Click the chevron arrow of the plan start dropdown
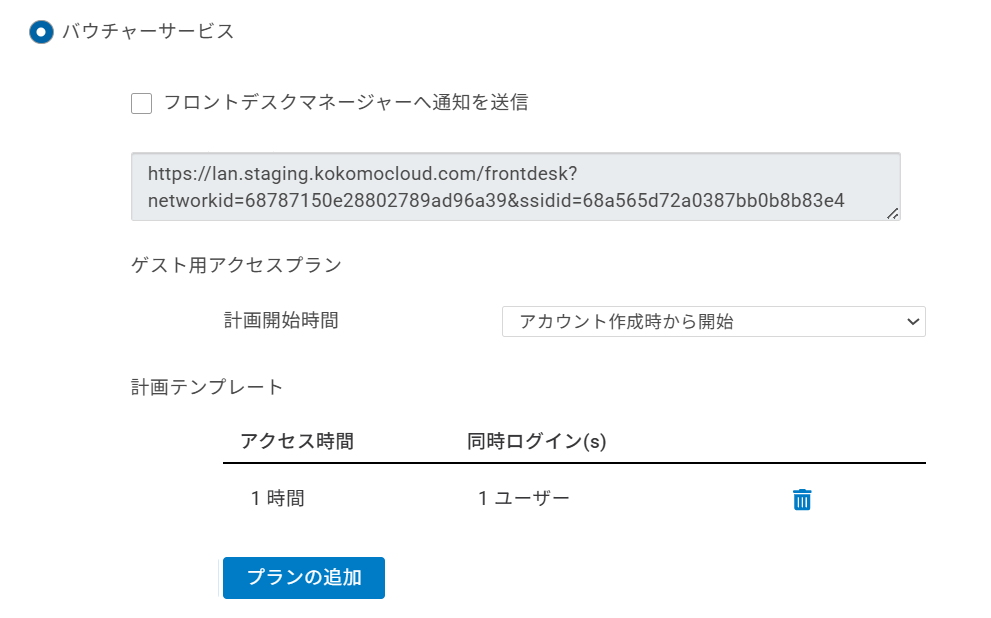 [x=911, y=322]
